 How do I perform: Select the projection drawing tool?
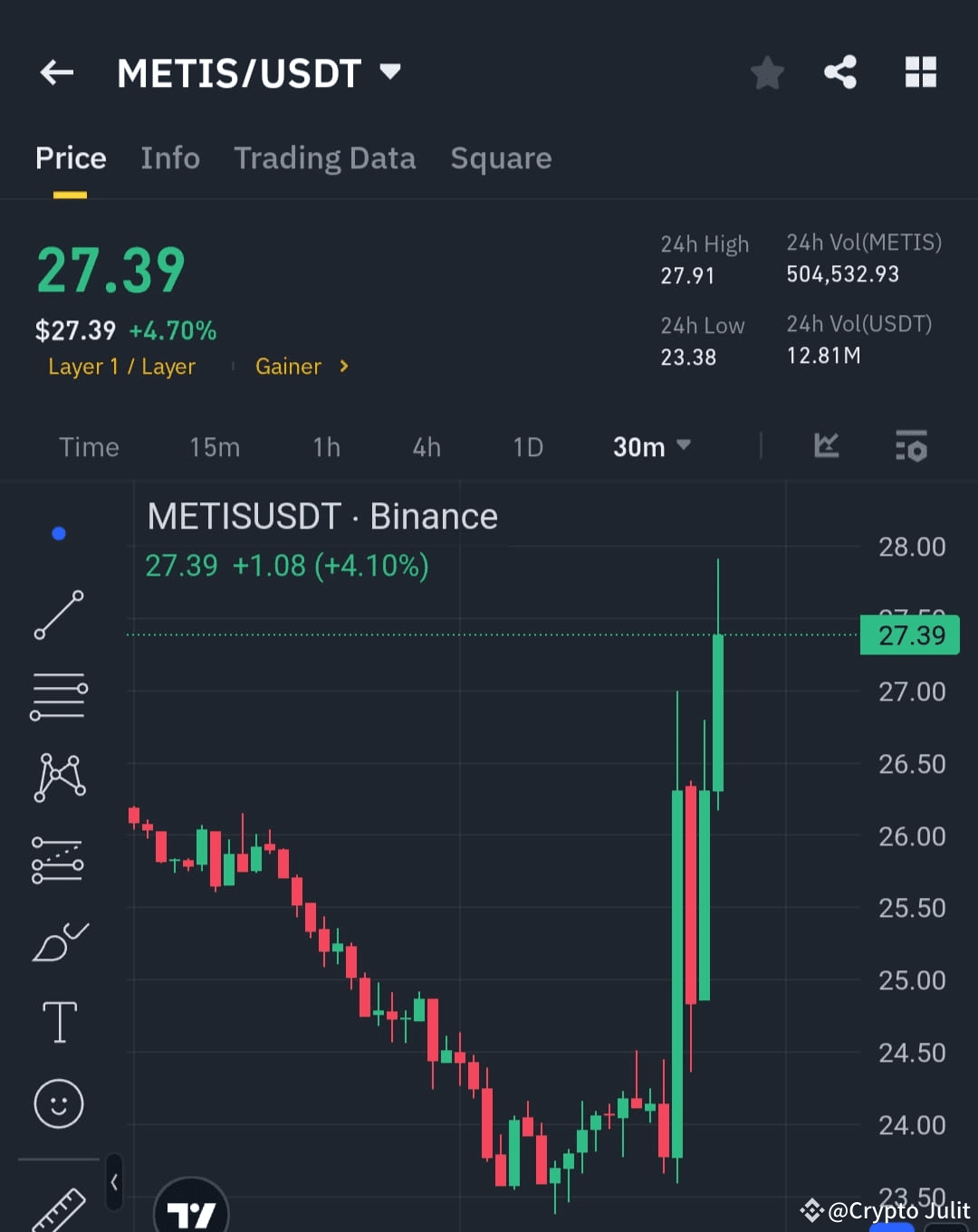pyautogui.click(x=59, y=858)
